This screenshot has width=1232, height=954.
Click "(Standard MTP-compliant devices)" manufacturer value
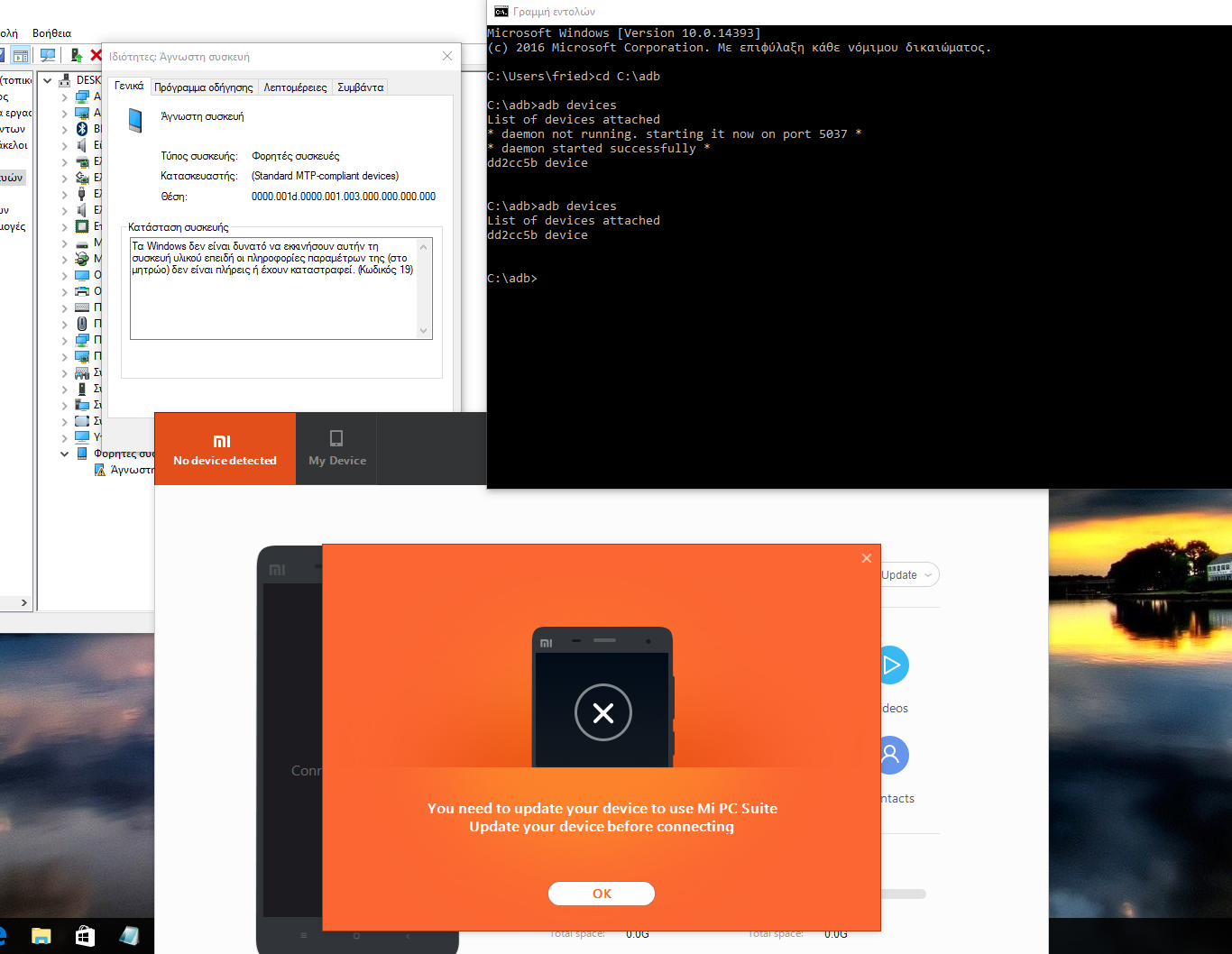[325, 176]
